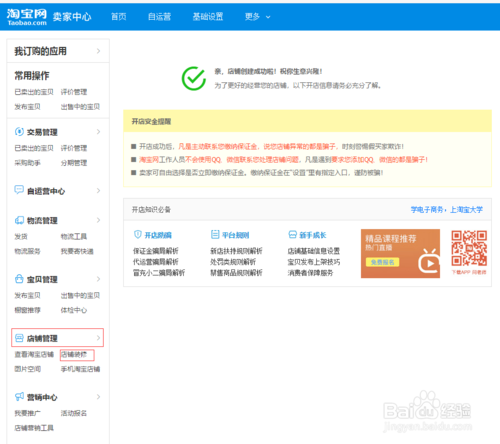Image resolution: width=500 pixels, height=444 pixels.
Task: Open 基础设置 in top navigation
Action: [x=208, y=16]
